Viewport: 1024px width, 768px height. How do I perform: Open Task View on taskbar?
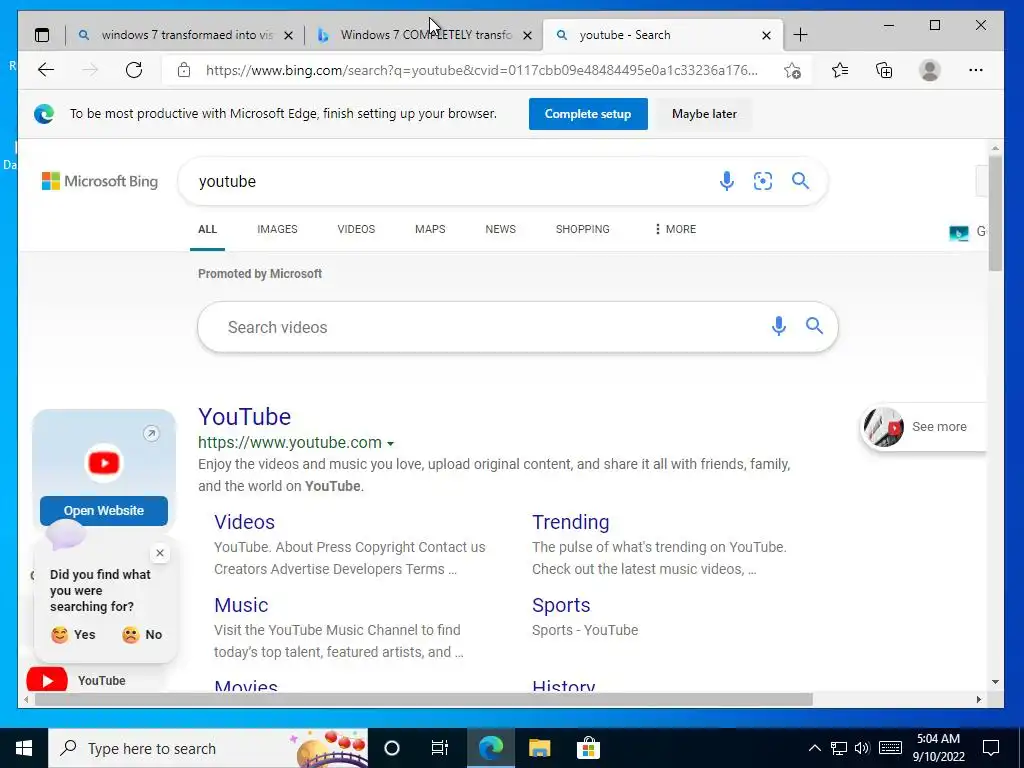440,748
